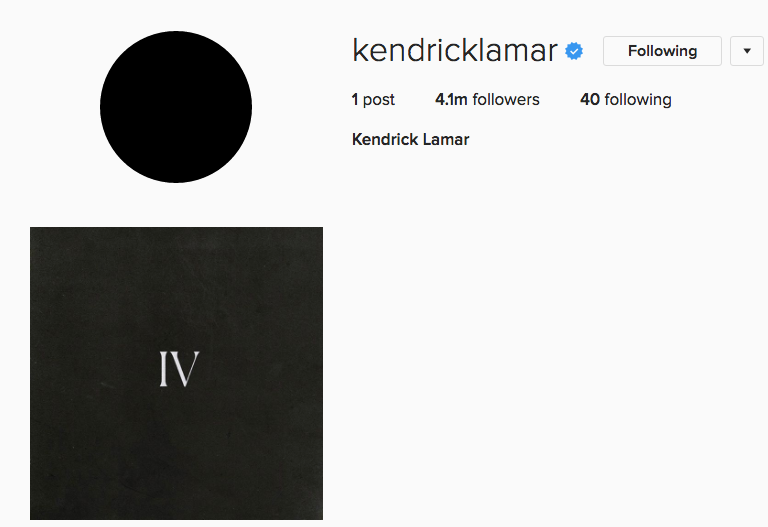This screenshot has height=527, width=768.
Task: Click the white IV numeral on post
Action: [x=179, y=369]
